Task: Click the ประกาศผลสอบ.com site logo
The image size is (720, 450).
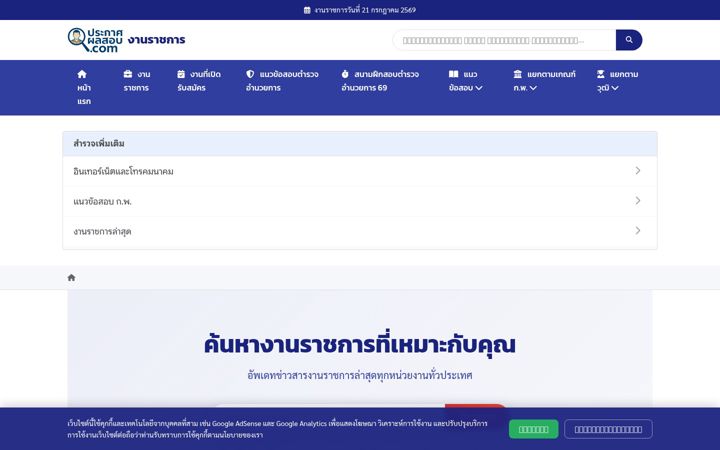Action: [x=95, y=40]
